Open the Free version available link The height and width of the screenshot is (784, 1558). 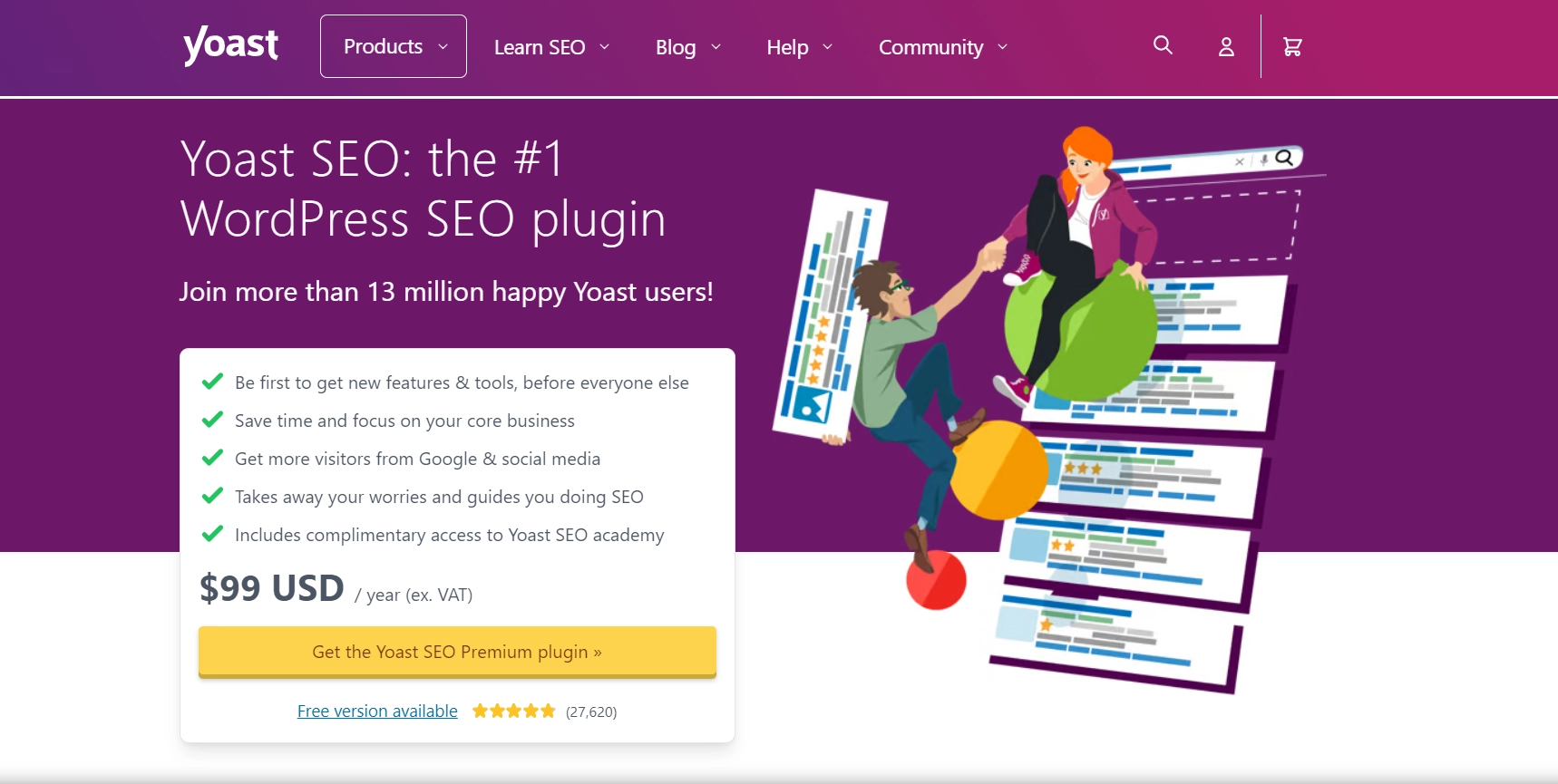pyautogui.click(x=377, y=711)
